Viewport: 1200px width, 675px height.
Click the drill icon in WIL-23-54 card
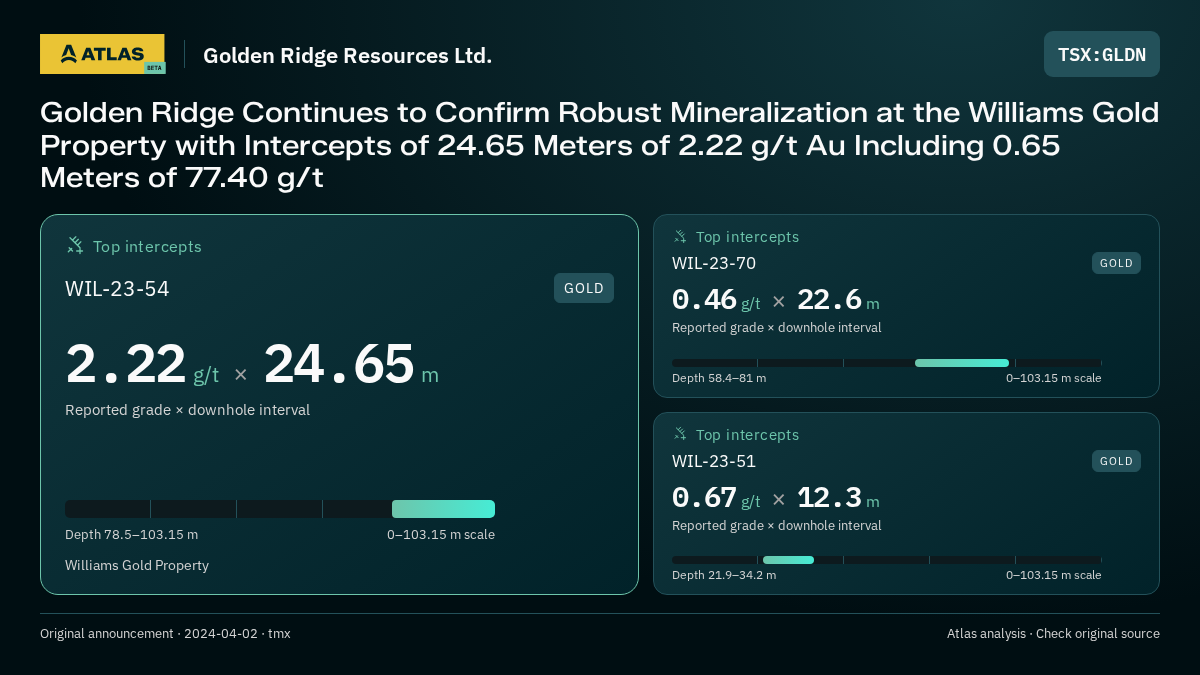[75, 245]
